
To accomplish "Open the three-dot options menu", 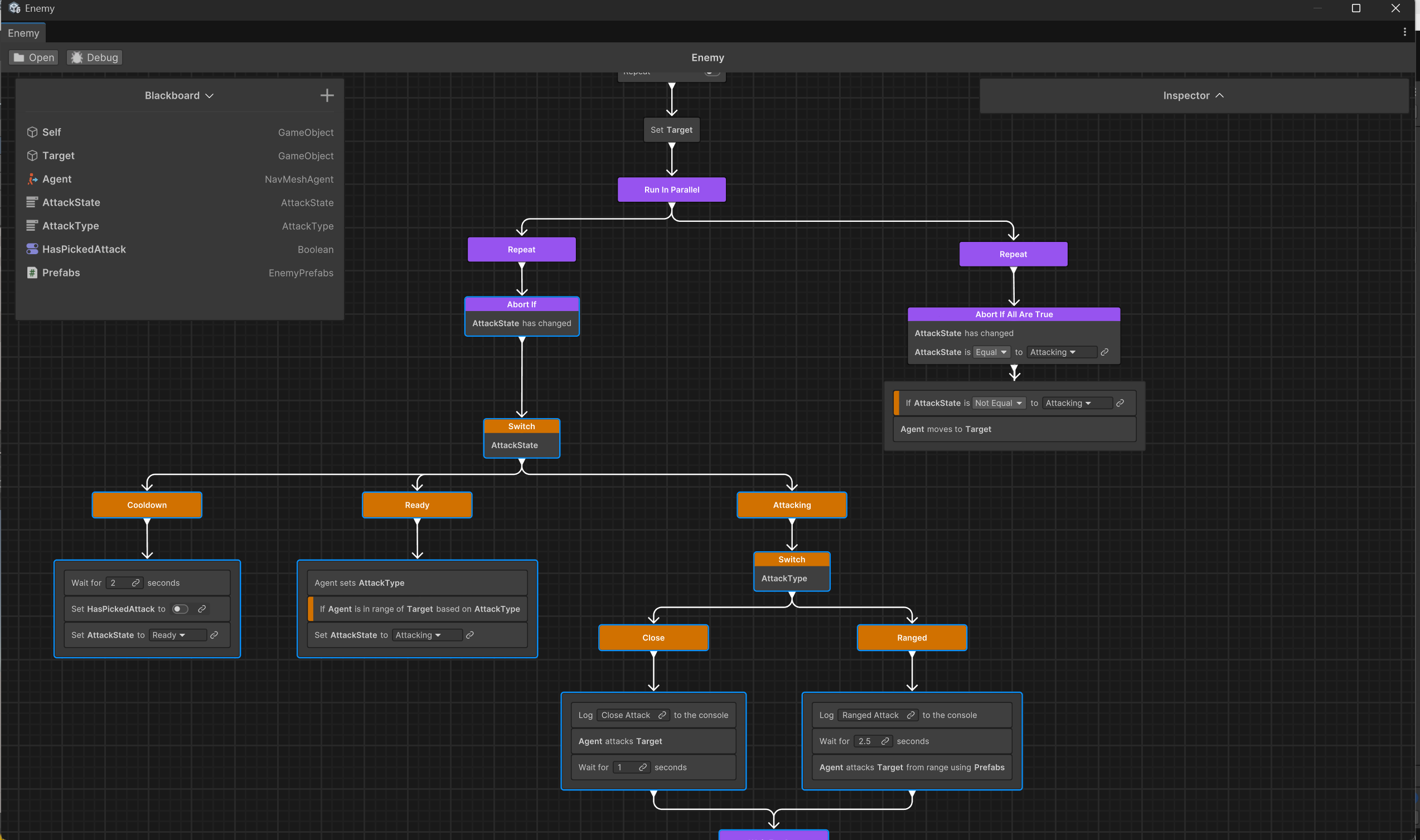I will coord(1406,32).
